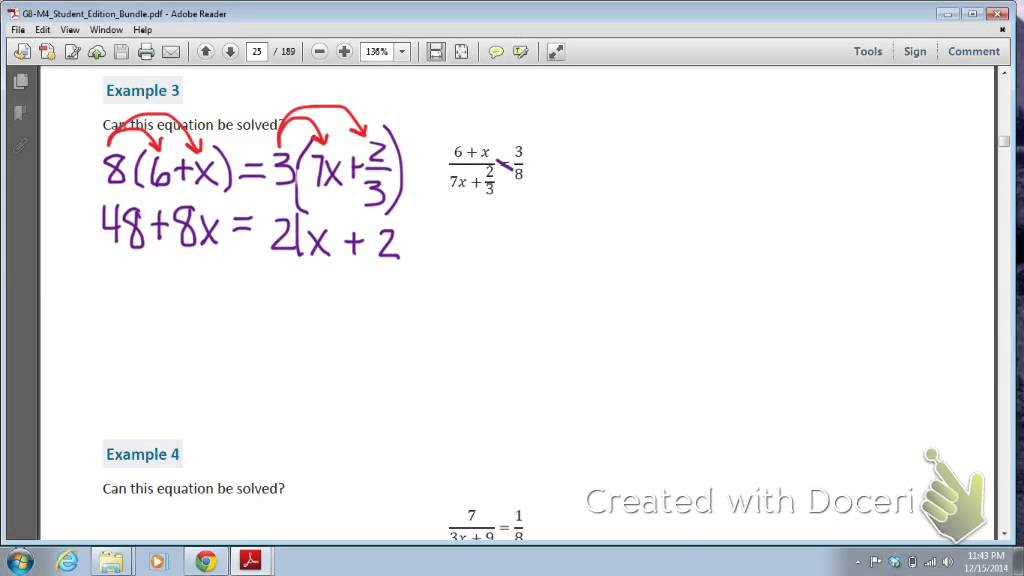Open the Help menu
Image resolution: width=1024 pixels, height=576 pixels.
(x=142, y=30)
